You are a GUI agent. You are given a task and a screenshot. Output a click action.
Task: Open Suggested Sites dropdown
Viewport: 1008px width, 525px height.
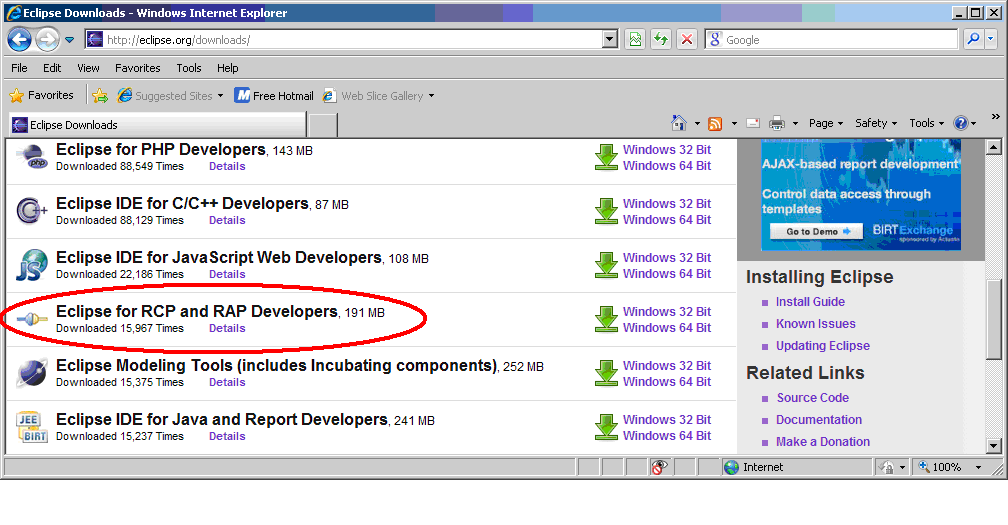coord(170,96)
